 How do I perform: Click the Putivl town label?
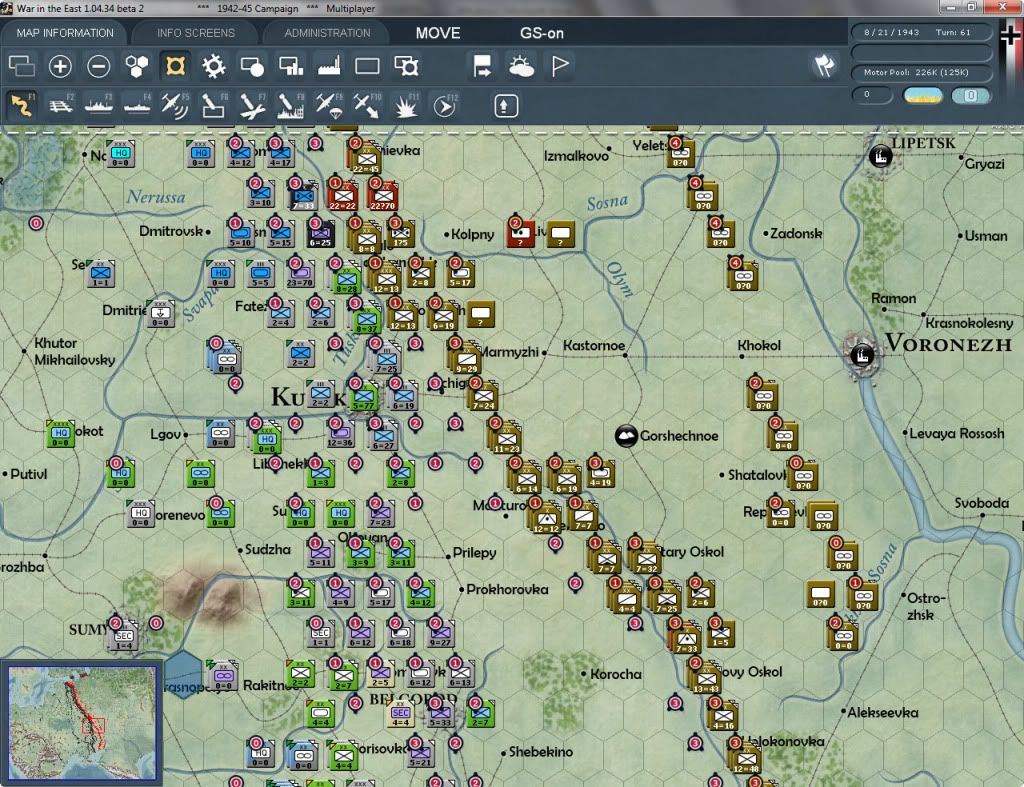pos(29,474)
